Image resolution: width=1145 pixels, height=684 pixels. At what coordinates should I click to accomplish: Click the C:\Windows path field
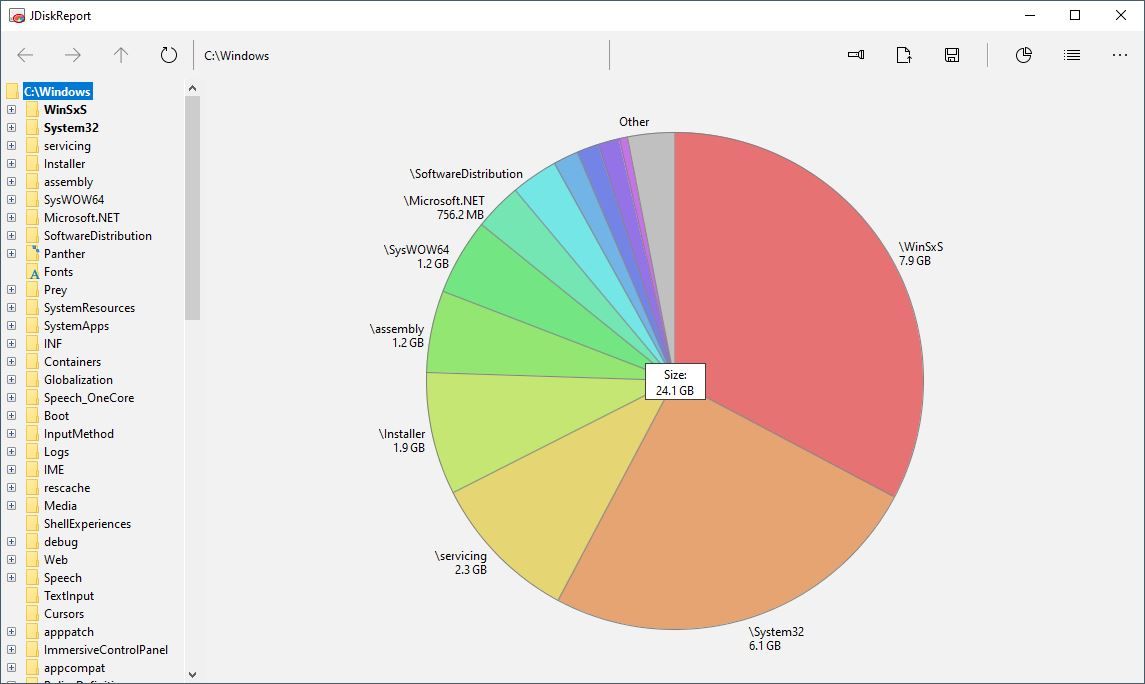pyautogui.click(x=400, y=55)
